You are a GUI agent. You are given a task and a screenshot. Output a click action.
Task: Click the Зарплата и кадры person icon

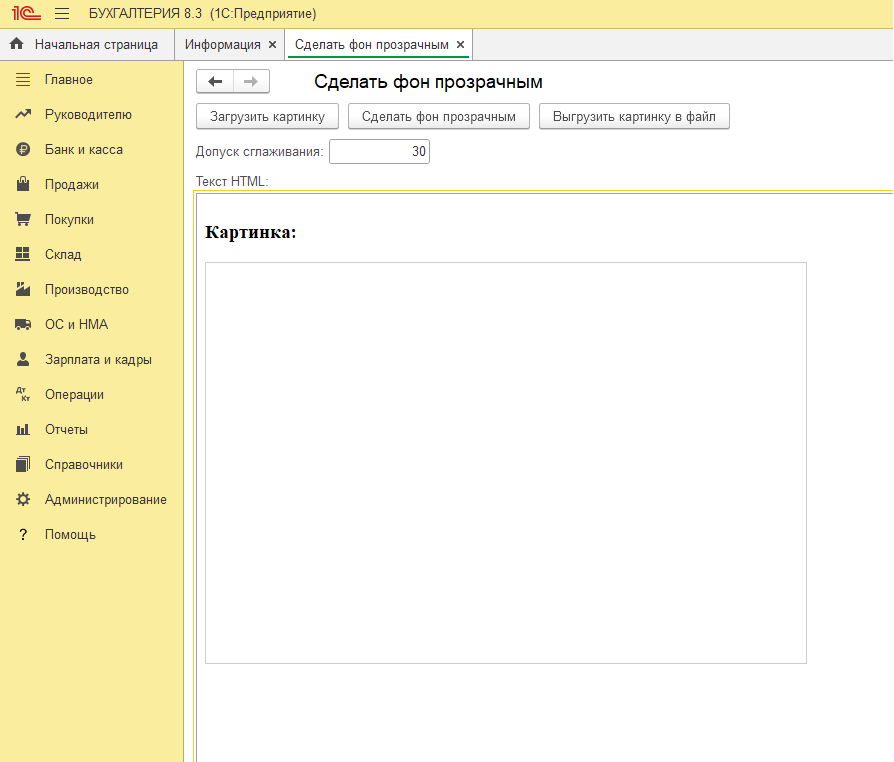(x=23, y=359)
